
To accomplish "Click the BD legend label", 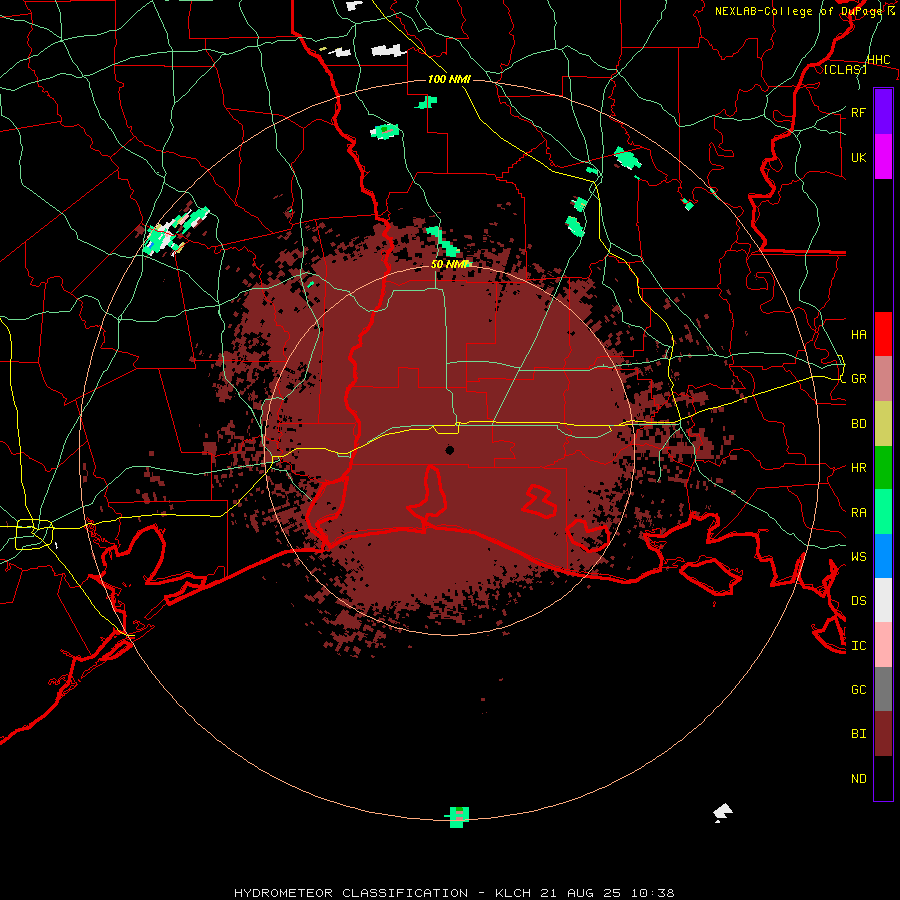I will click(858, 424).
